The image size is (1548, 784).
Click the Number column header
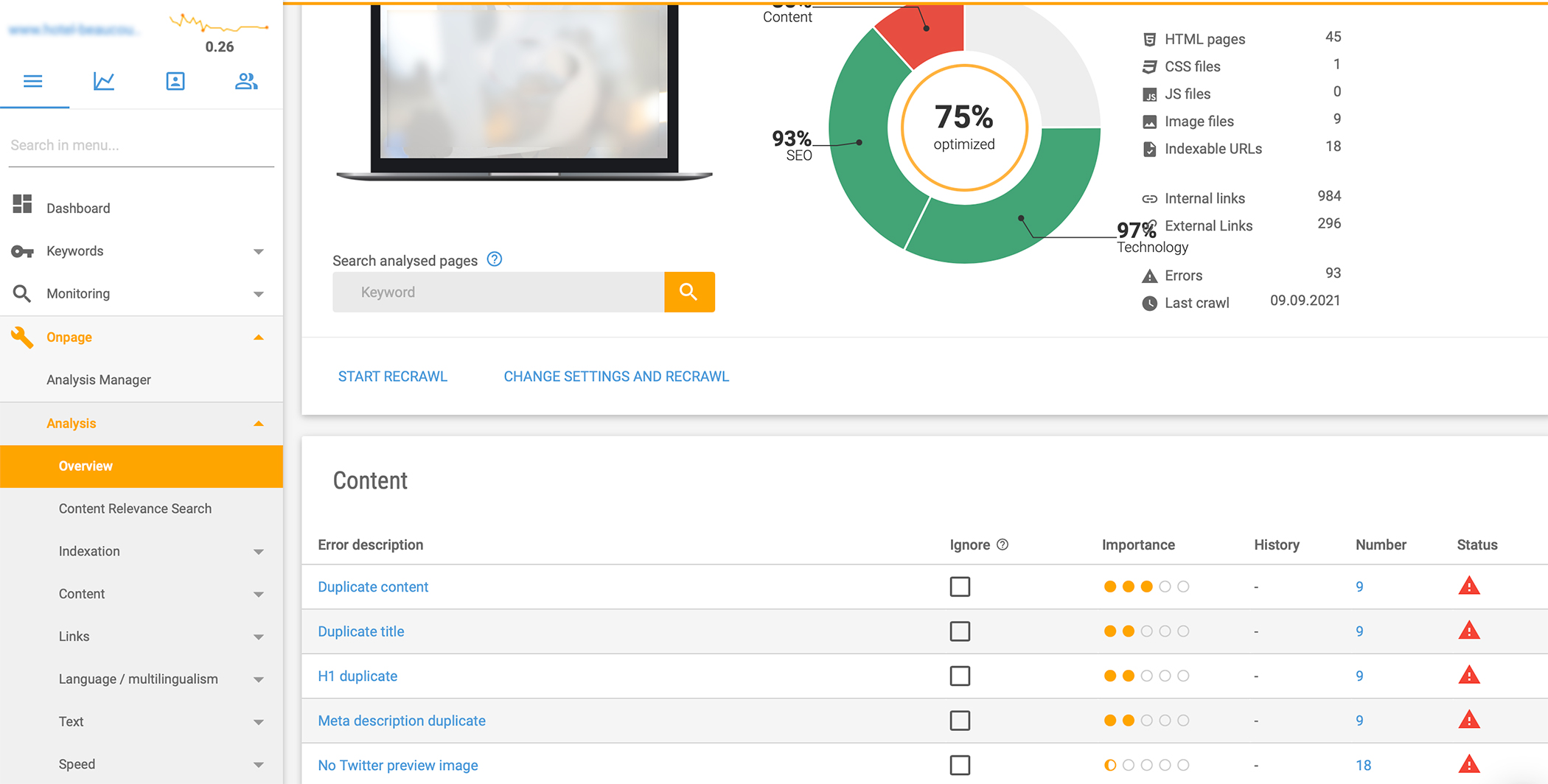coord(1381,545)
